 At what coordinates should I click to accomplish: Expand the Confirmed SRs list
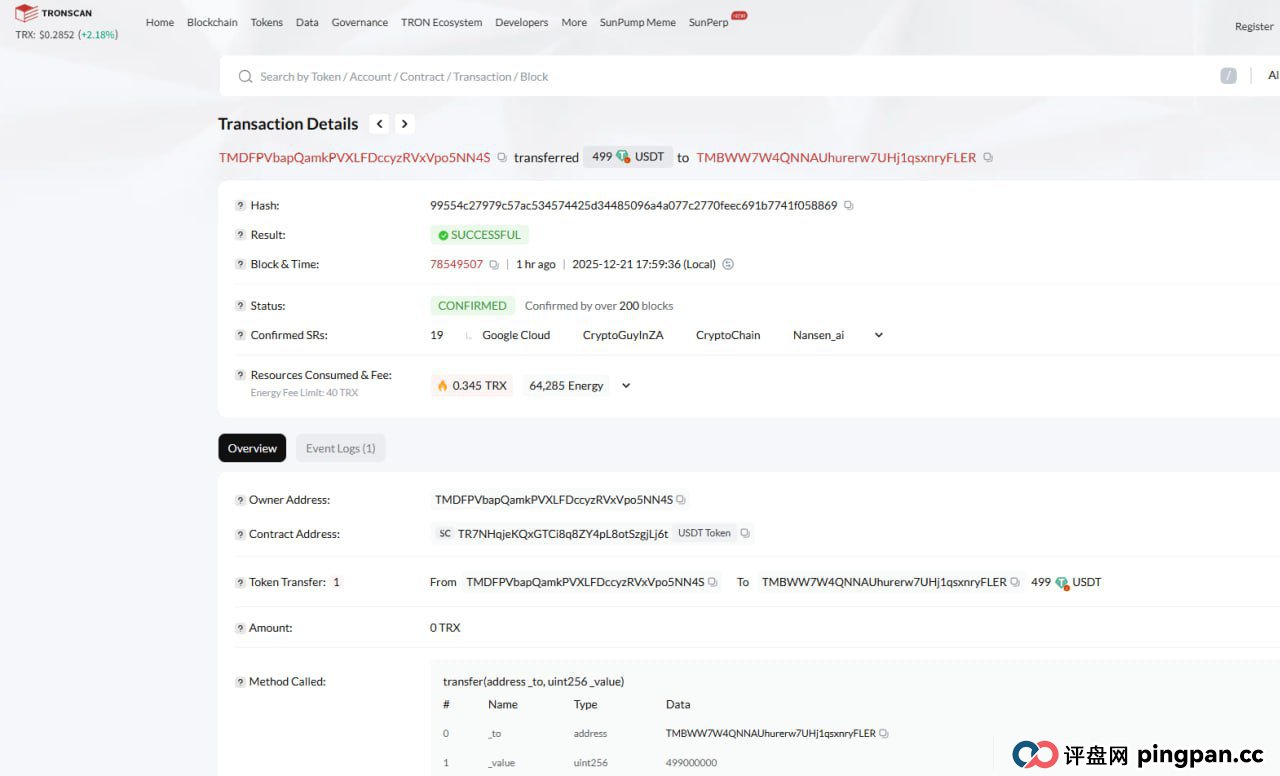click(879, 335)
